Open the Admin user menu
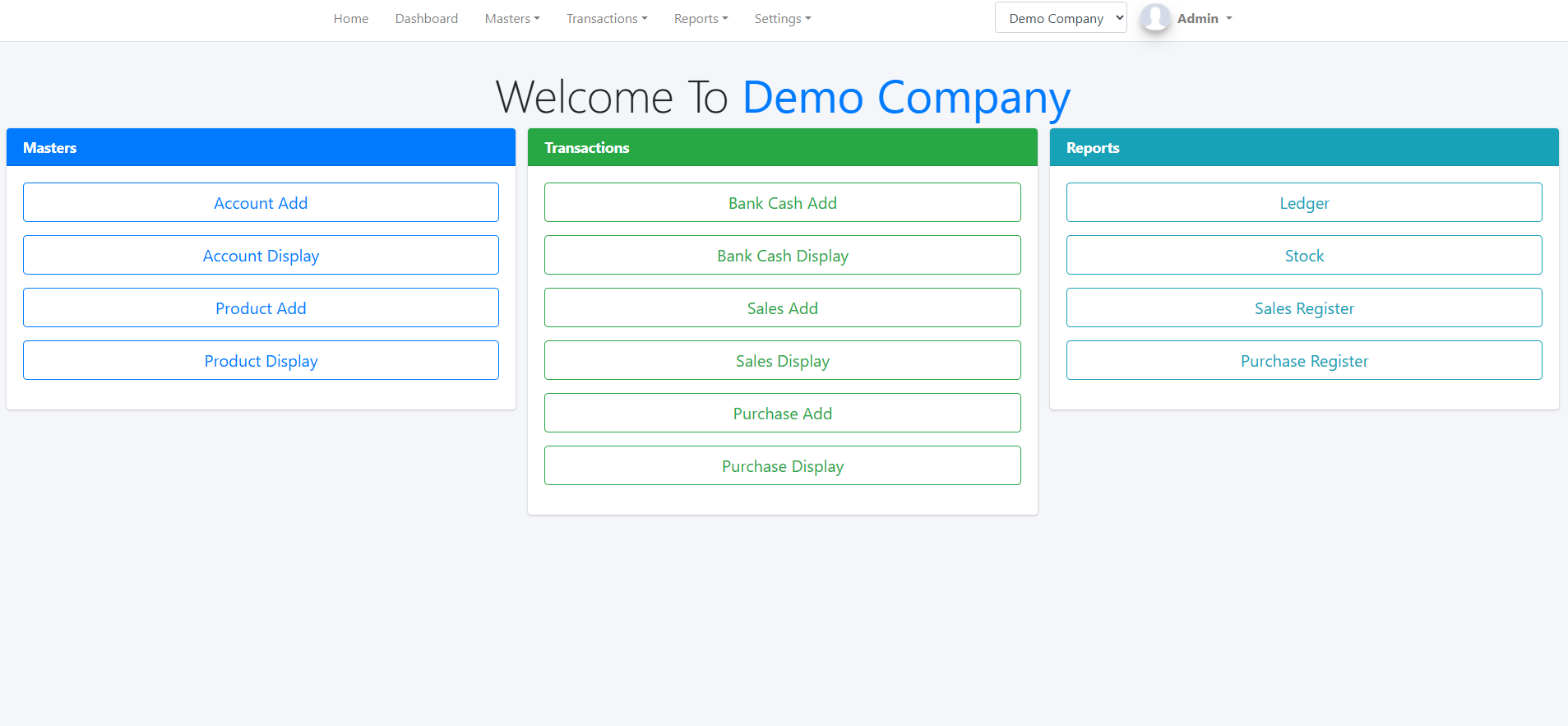 pyautogui.click(x=1204, y=19)
